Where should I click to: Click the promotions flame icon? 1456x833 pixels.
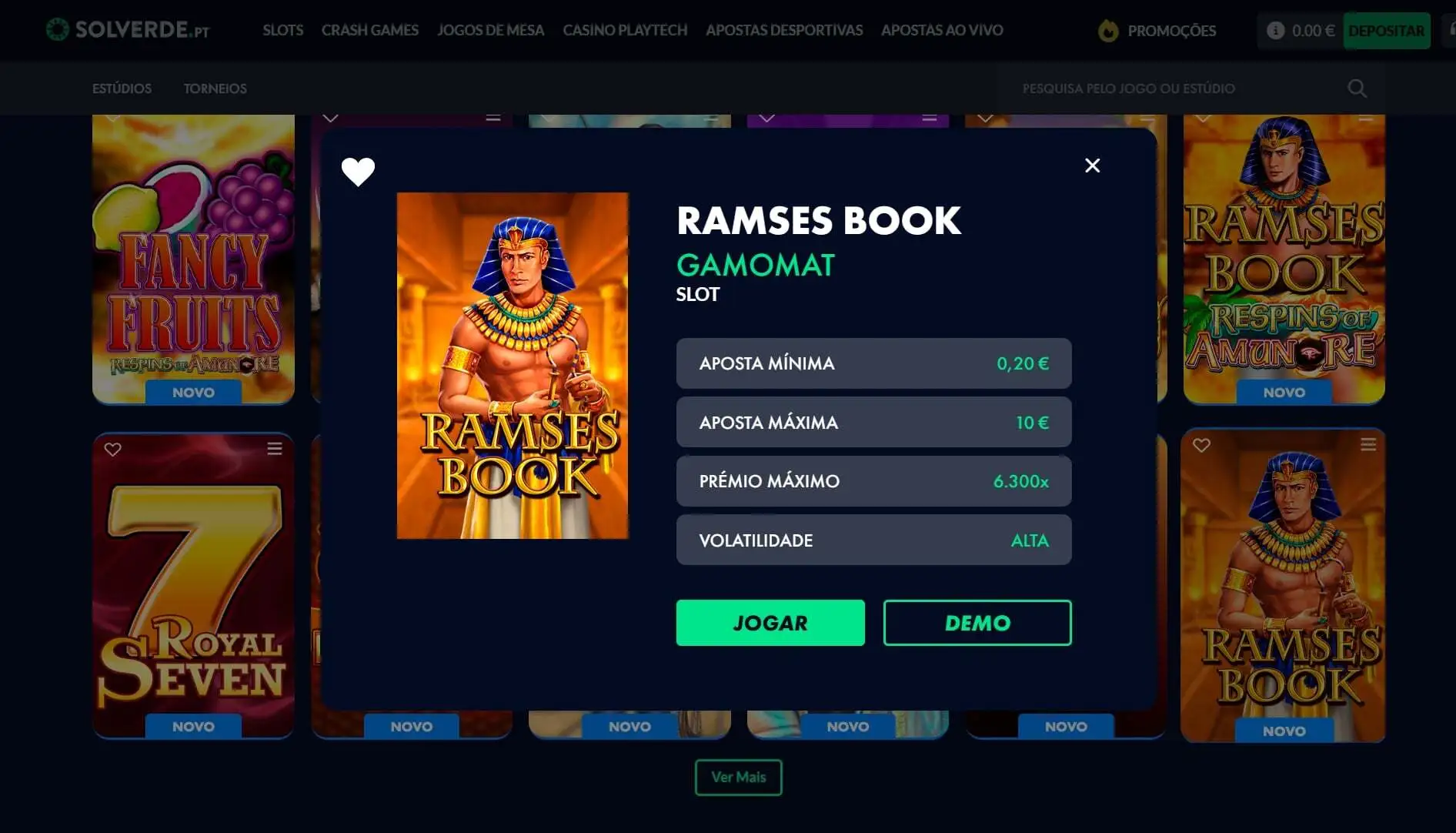pos(1108,31)
